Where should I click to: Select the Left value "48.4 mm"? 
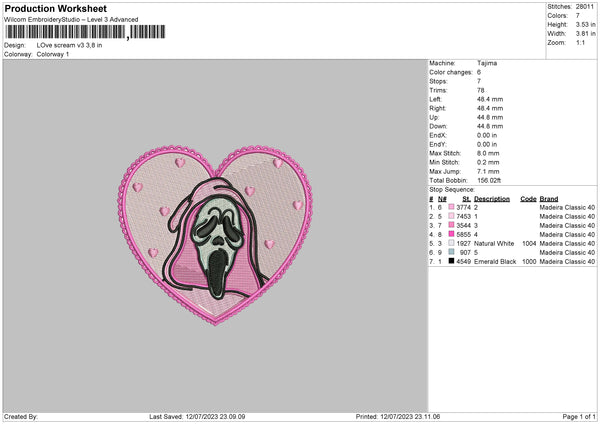tap(490, 99)
